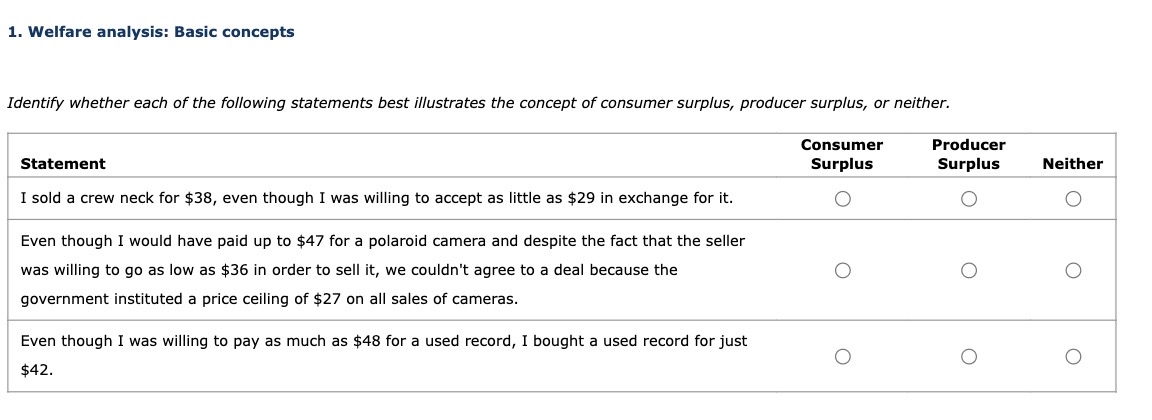This screenshot has width=1152, height=420.
Task: Select Producer Surplus for the polaroid camera statement
Action: pos(968,271)
